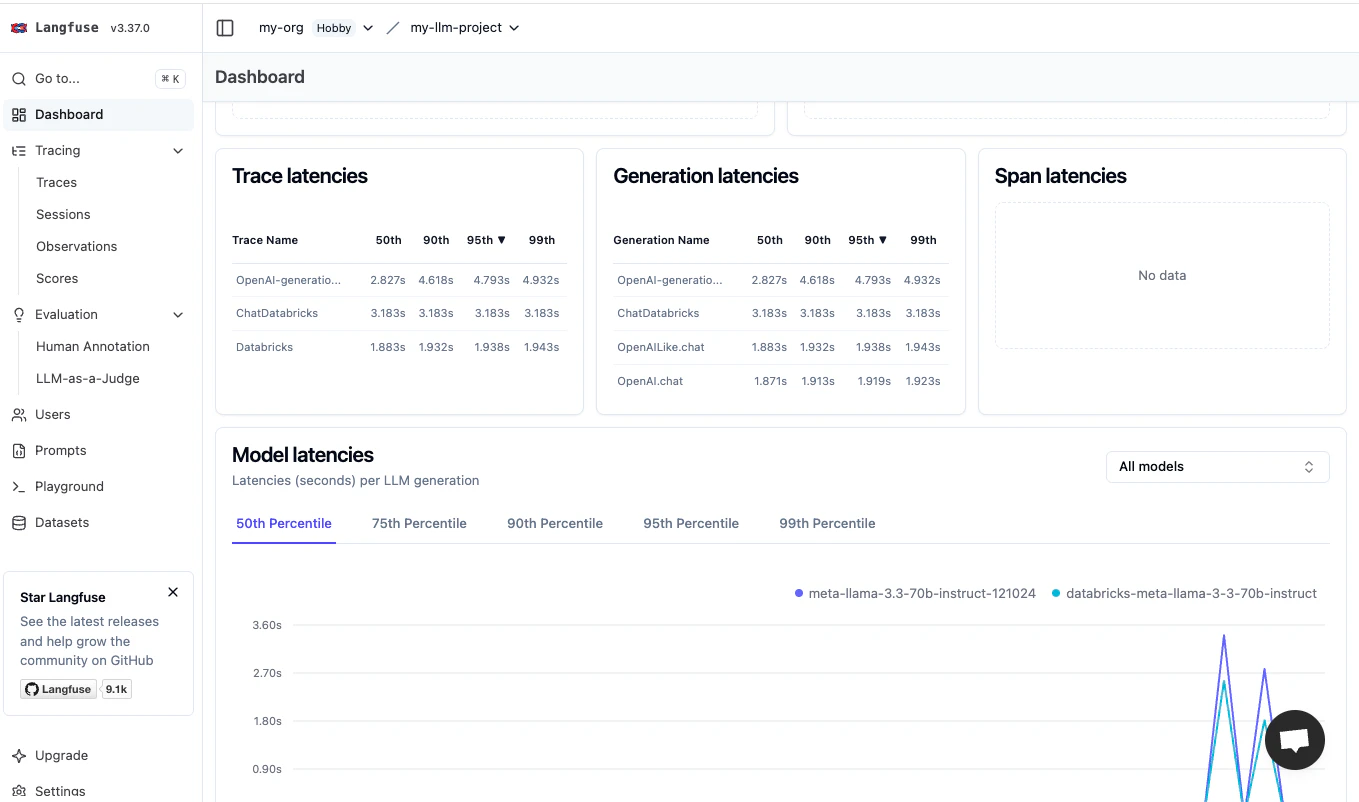Screen dimensions: 1359x802
Task: Open LLM-as-a-Judge page
Action: 88,379
